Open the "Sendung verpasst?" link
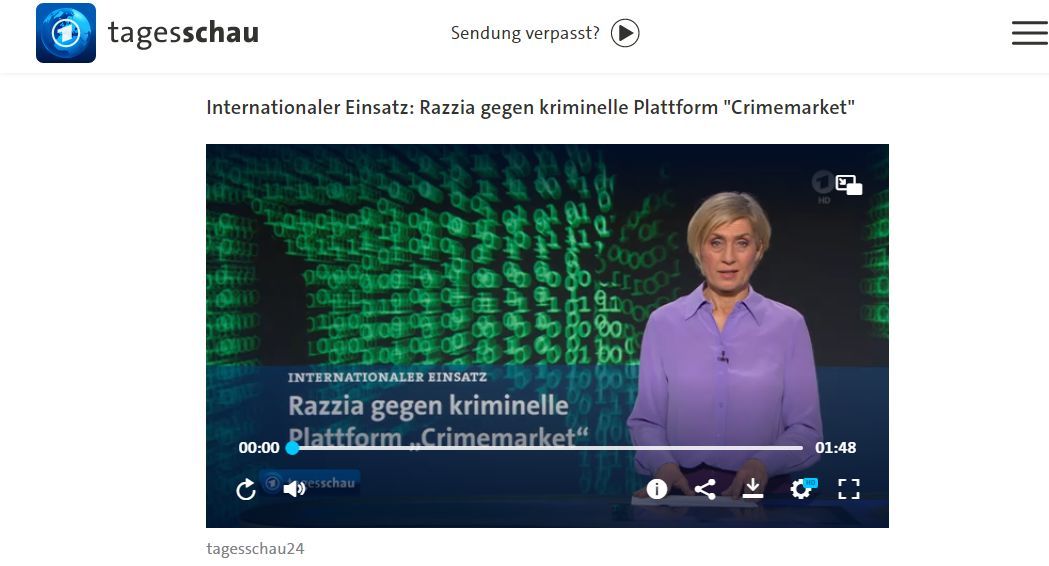 [x=525, y=33]
